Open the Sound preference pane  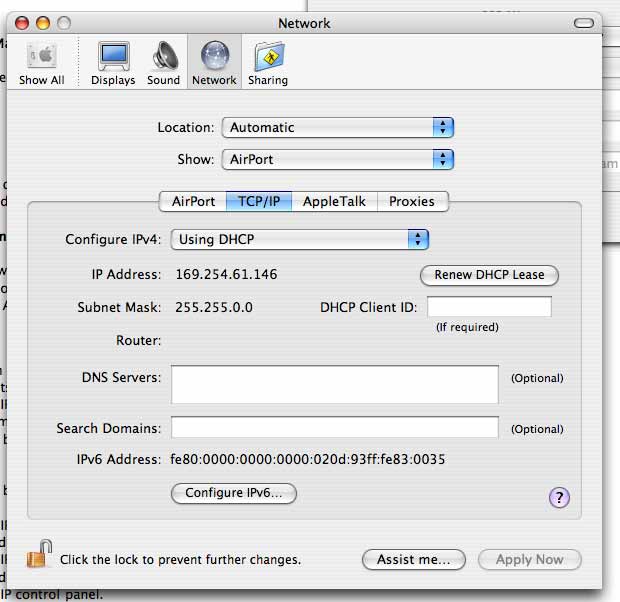[x=164, y=64]
